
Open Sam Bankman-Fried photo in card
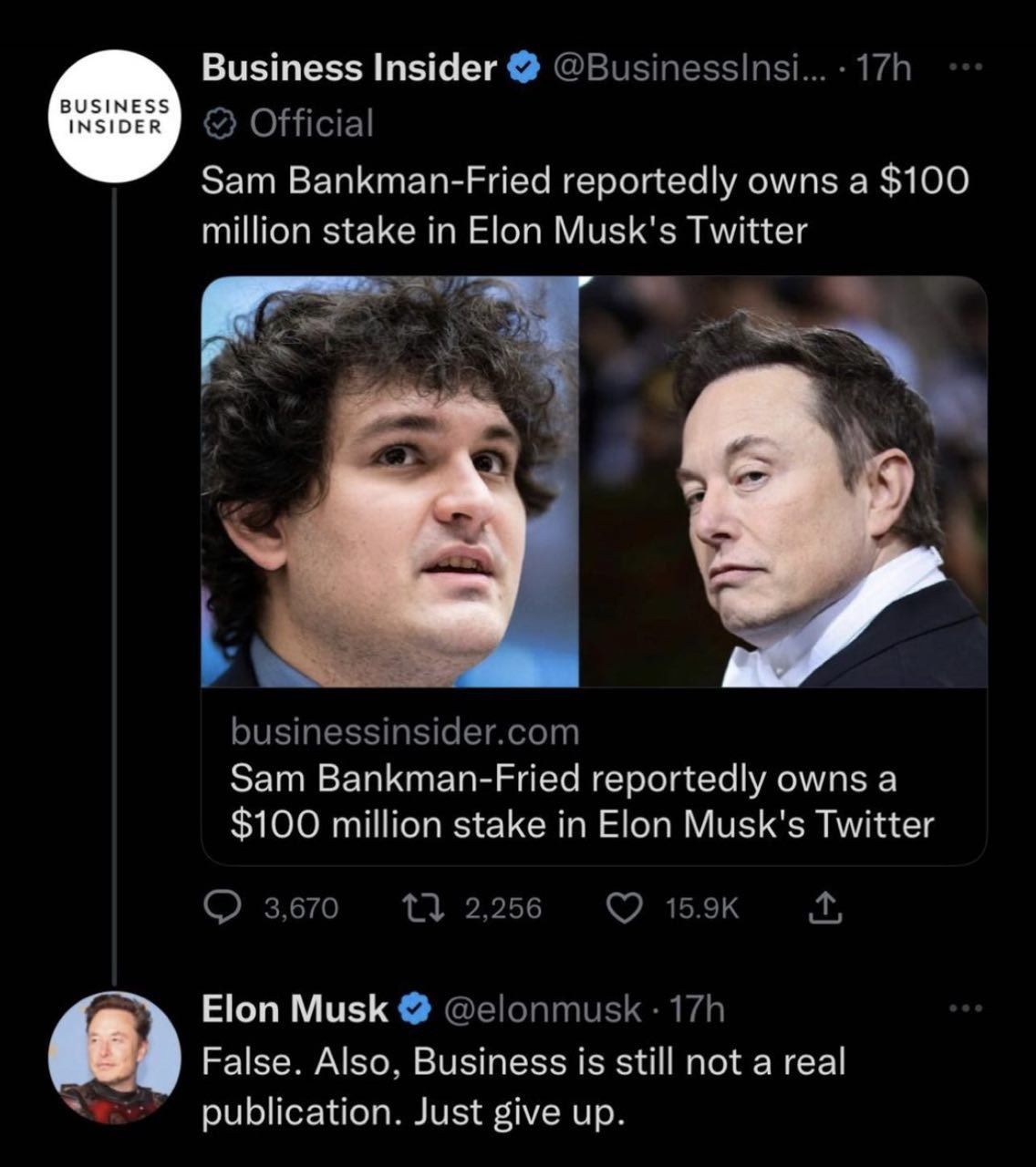[390, 481]
